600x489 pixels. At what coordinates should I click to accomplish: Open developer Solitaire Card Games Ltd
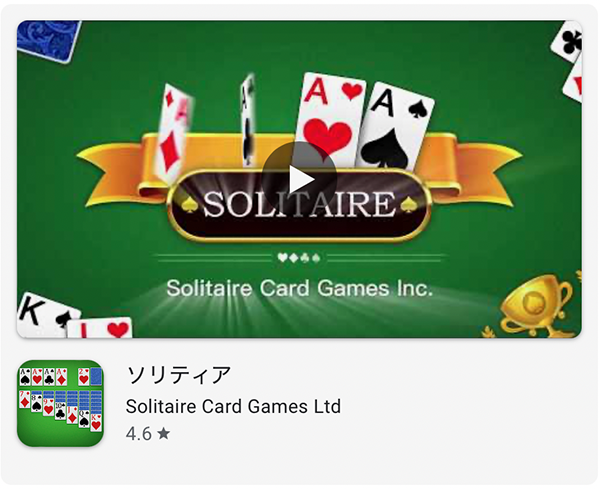[233, 406]
